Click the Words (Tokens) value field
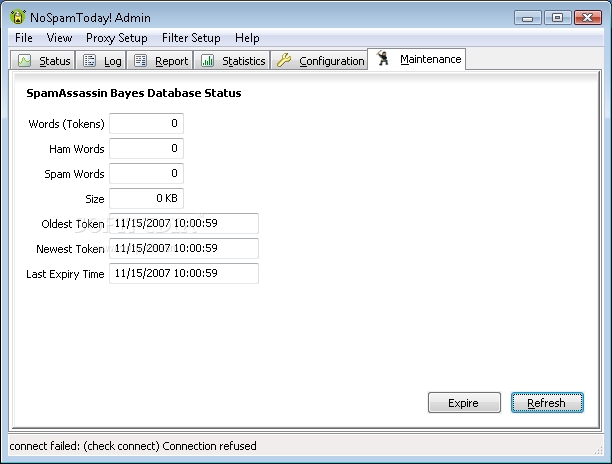 146,123
